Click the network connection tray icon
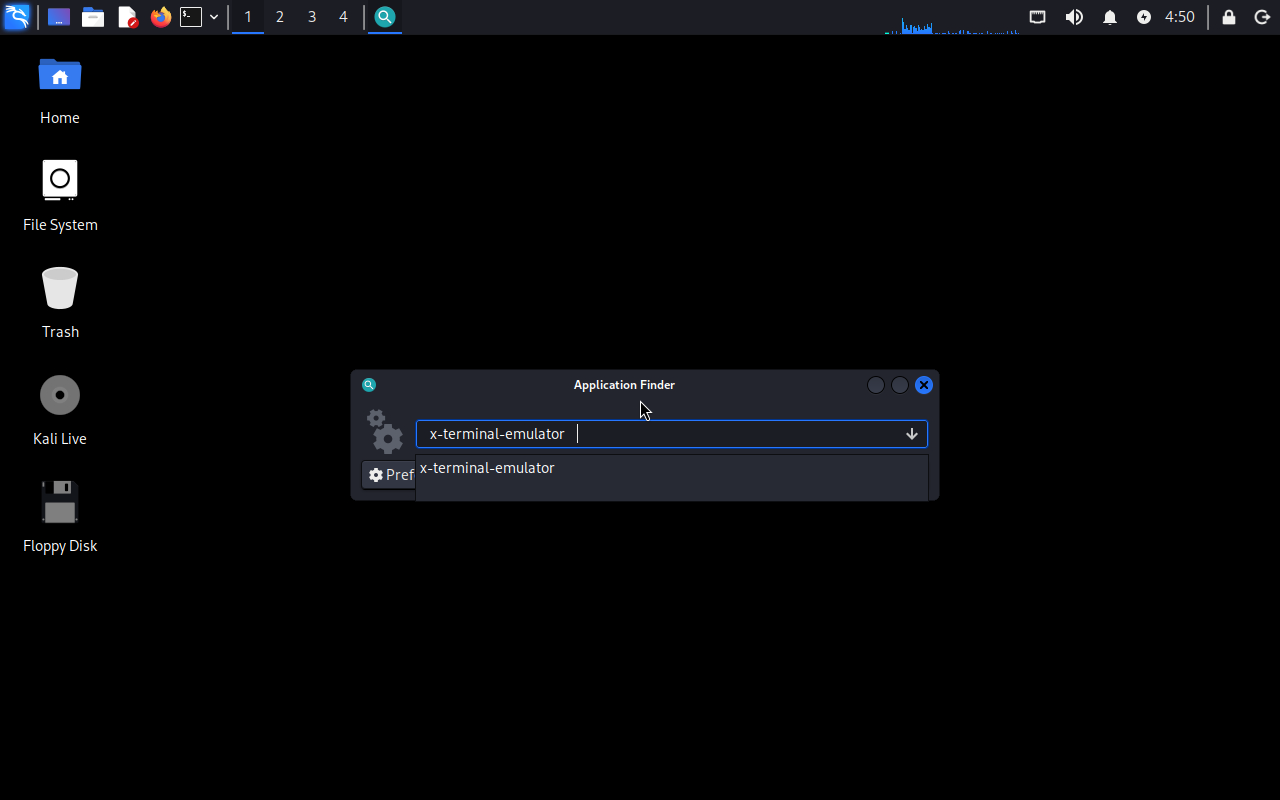This screenshot has height=800, width=1280. pos(1037,17)
